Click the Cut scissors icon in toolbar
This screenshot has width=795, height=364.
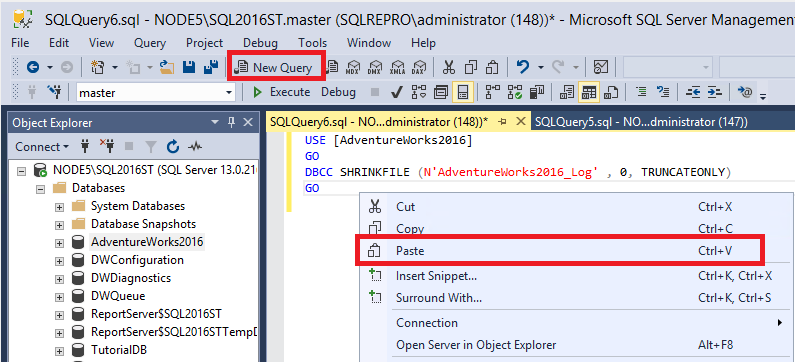coord(449,67)
